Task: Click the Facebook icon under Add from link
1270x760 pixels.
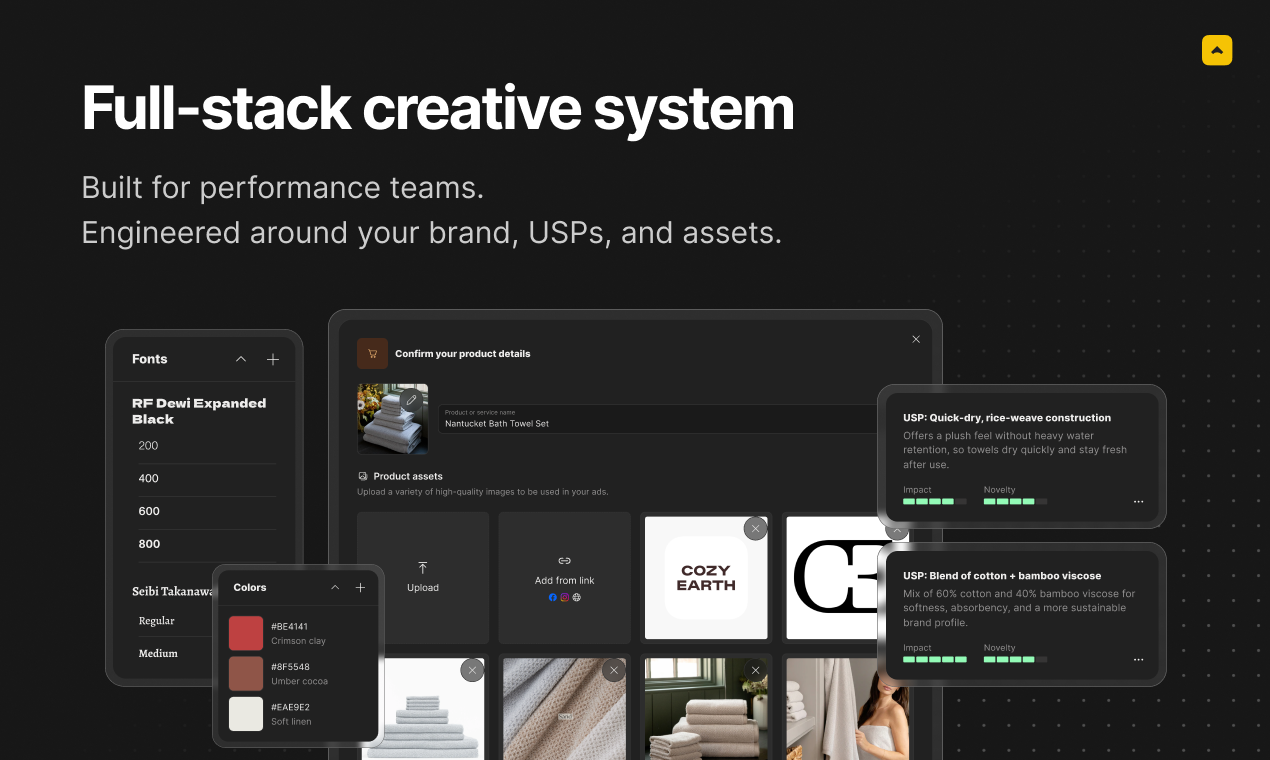Action: click(x=552, y=597)
